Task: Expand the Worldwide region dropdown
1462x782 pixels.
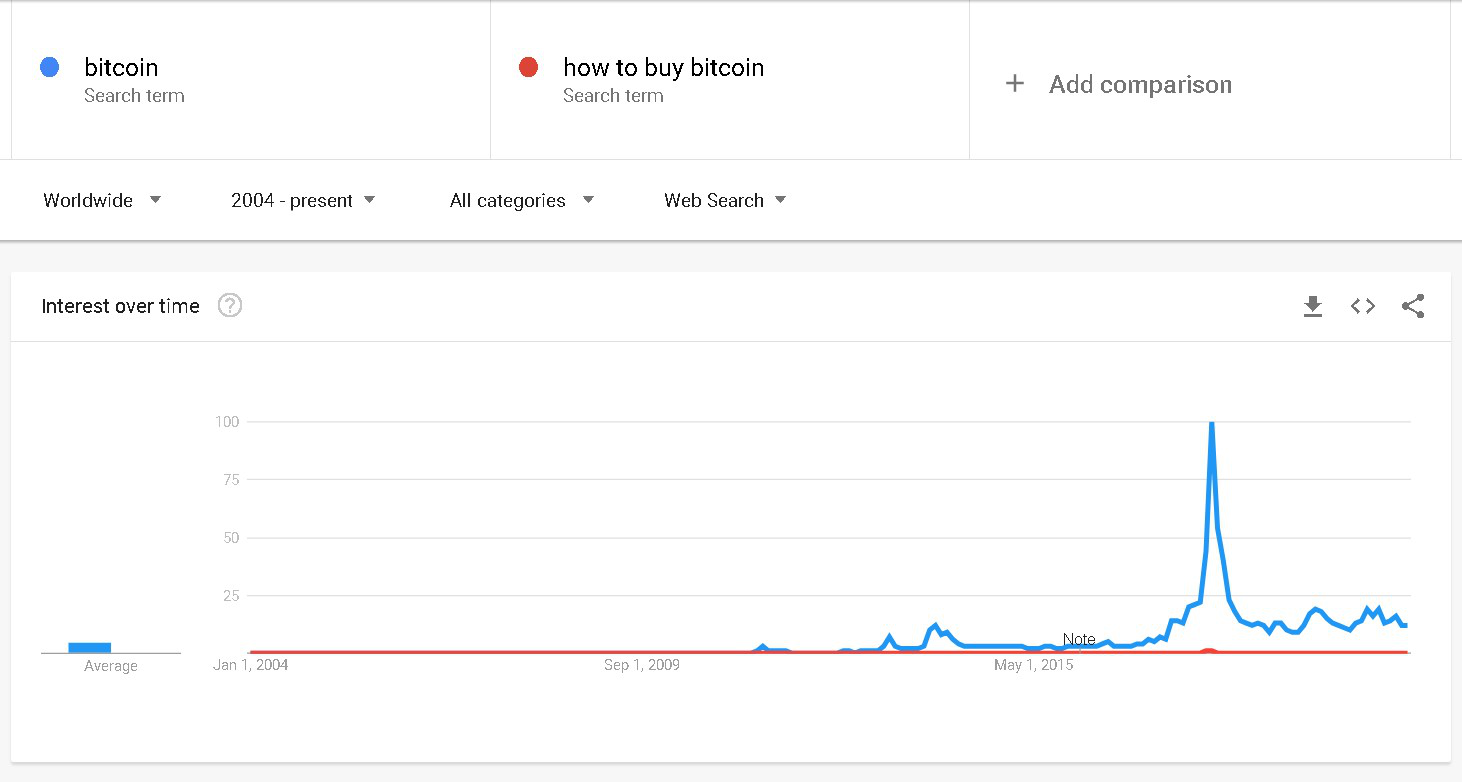Action: 102,200
